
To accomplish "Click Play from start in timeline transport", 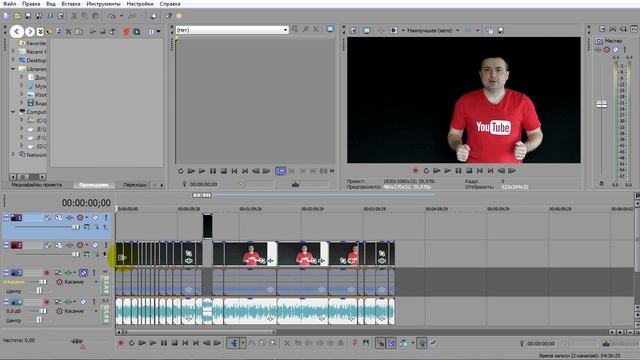I will tap(142, 343).
